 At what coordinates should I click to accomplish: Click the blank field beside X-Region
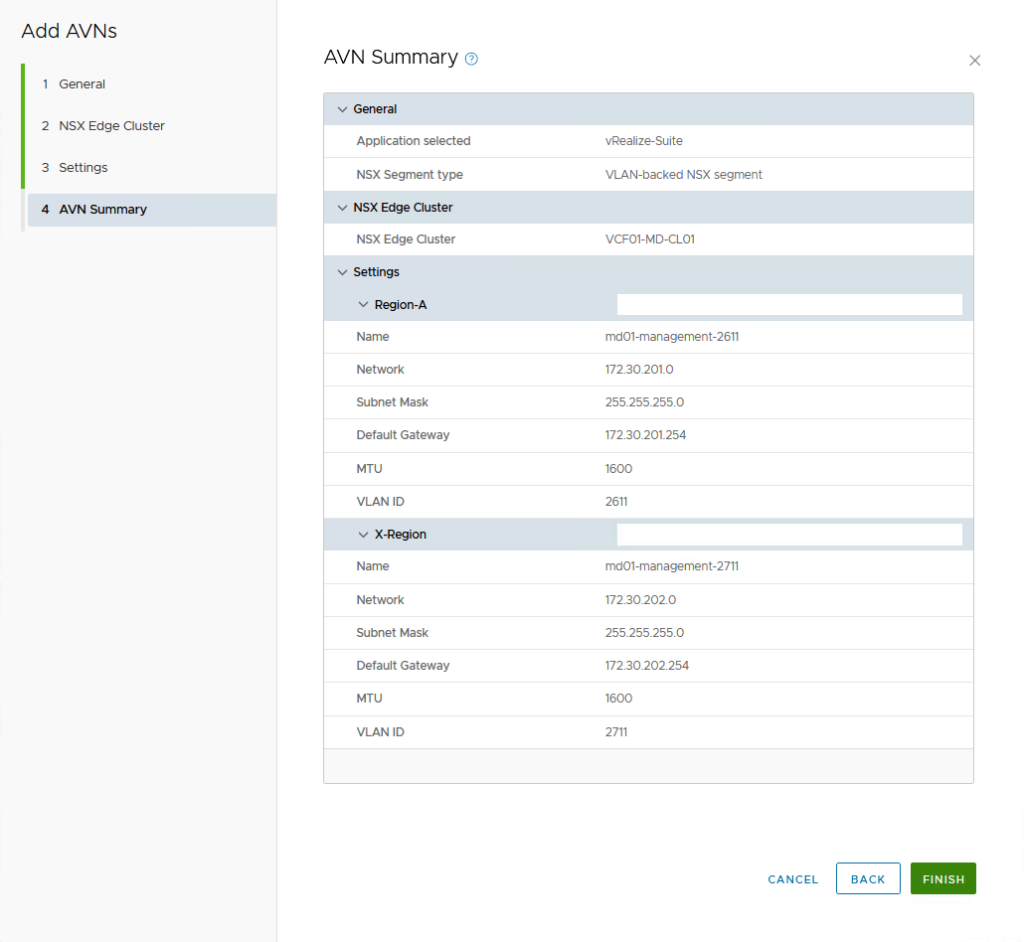(x=789, y=534)
